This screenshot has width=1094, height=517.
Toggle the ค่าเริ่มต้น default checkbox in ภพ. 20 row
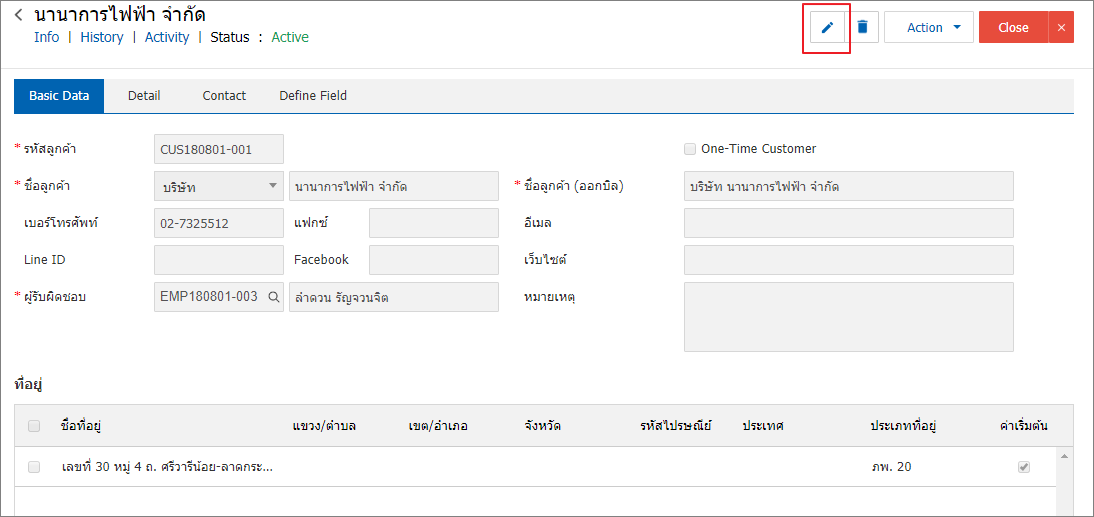pyautogui.click(x=1024, y=467)
